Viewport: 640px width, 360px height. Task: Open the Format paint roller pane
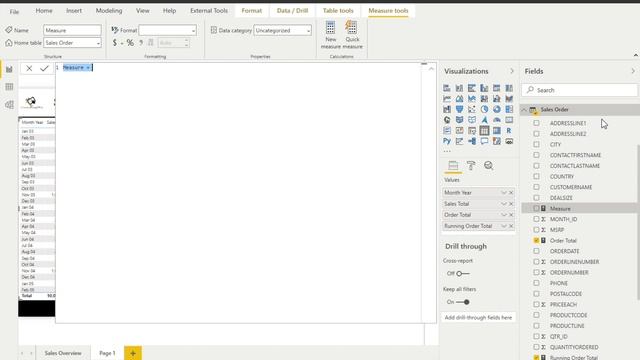471,165
